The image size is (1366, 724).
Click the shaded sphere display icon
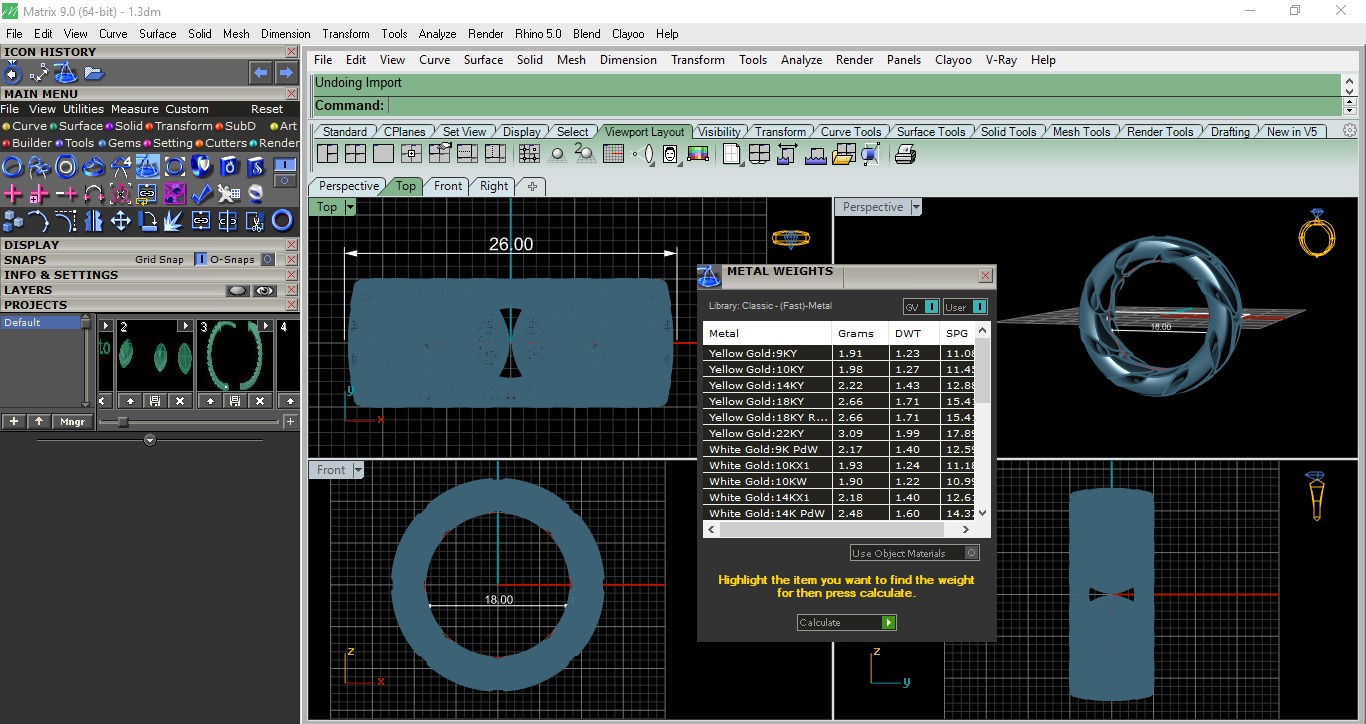(558, 154)
